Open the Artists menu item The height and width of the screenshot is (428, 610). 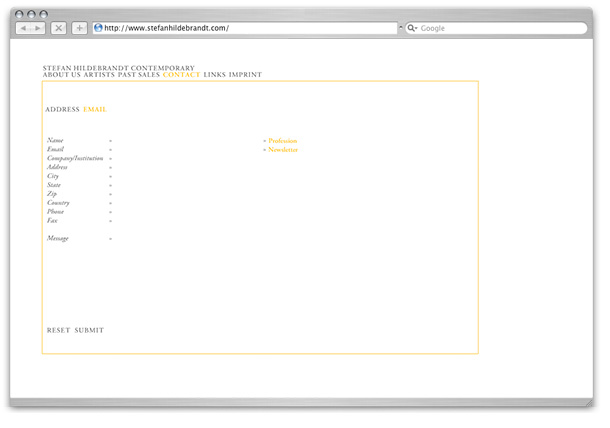pos(99,75)
